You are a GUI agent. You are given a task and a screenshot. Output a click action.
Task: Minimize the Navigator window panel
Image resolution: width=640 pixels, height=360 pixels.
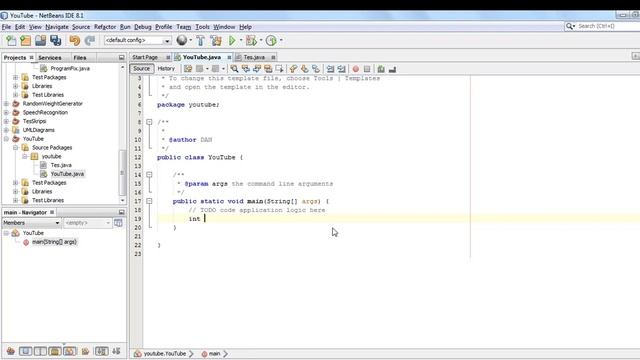(x=121, y=212)
